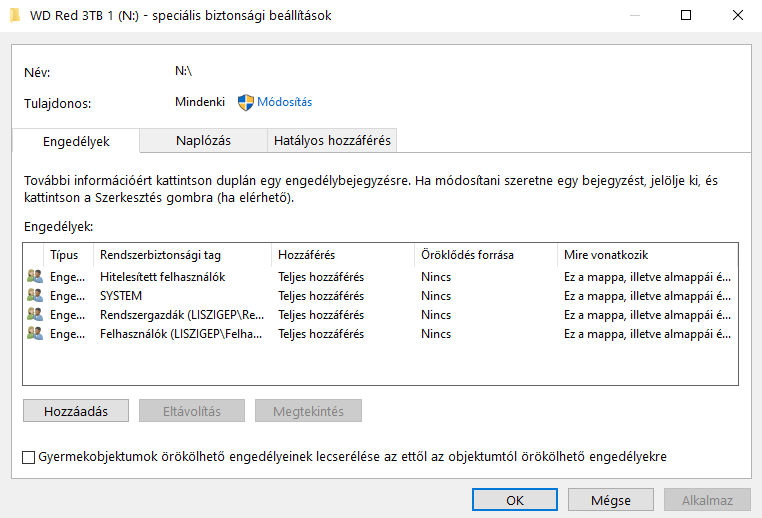Image resolution: width=762 pixels, height=518 pixels.
Task: Open the Hatályos hozzáférés tab
Action: coord(332,140)
